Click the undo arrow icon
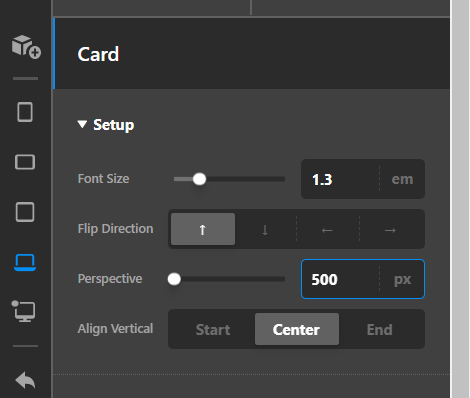The image size is (470, 398). click(x=25, y=380)
